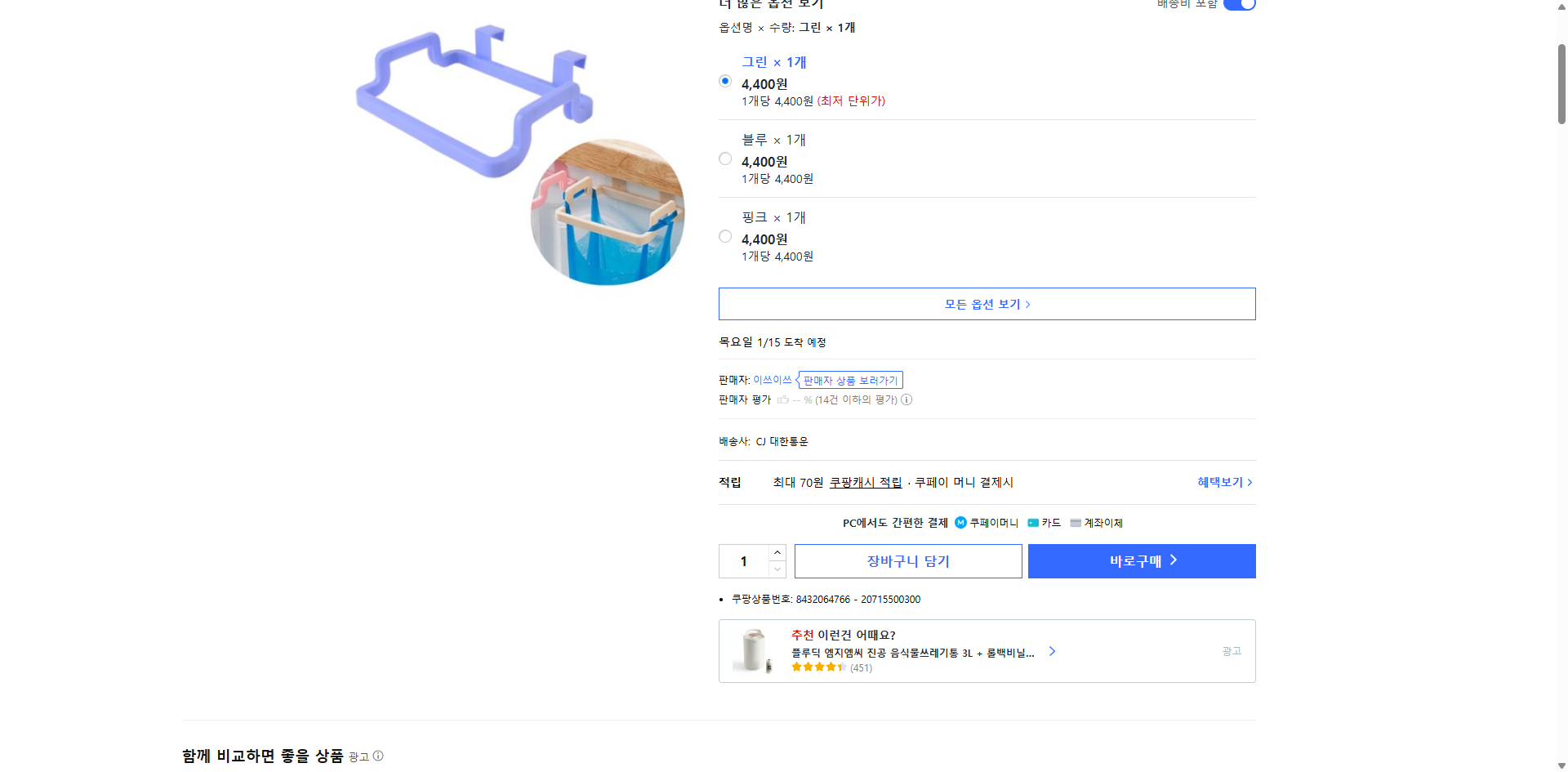Click the 광고 info icon under 함께 비교하면 좋을 상품
The width and height of the screenshot is (1568, 772).
click(x=378, y=756)
